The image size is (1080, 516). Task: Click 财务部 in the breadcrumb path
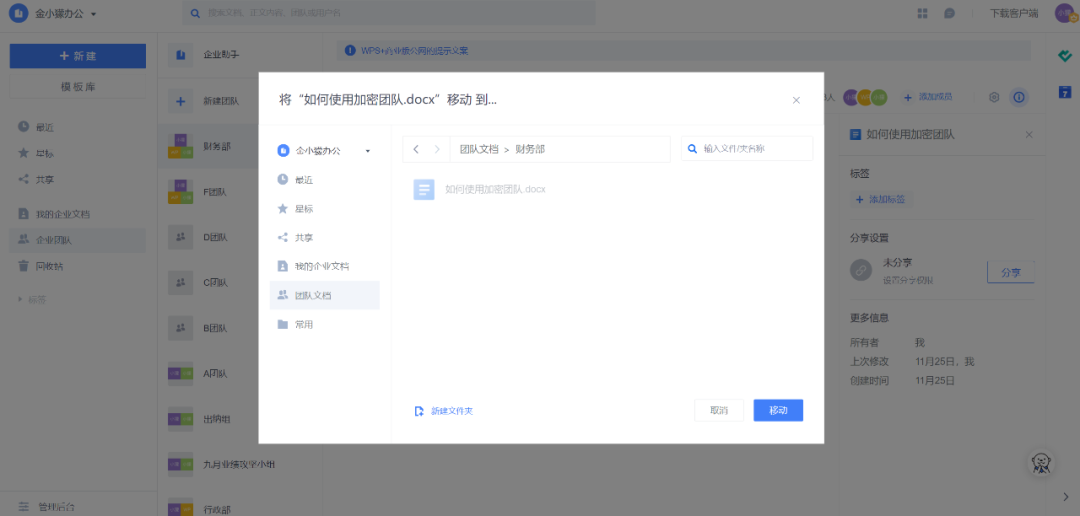coord(530,149)
